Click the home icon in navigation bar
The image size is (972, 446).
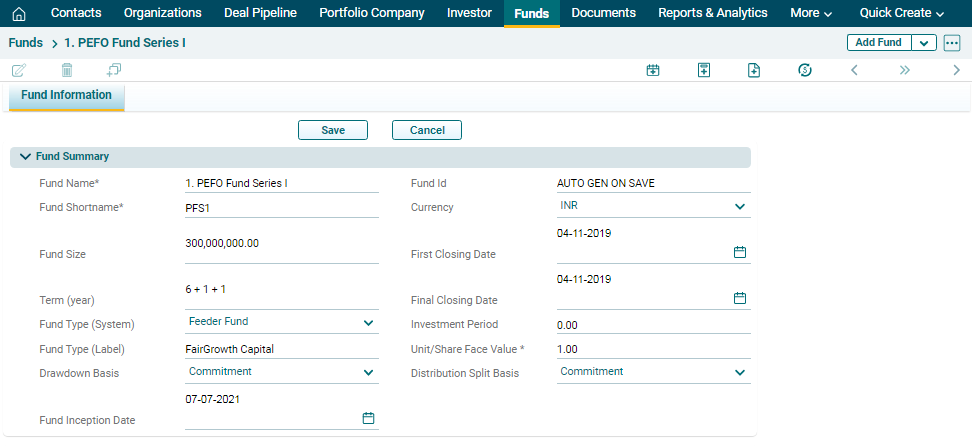coord(18,13)
